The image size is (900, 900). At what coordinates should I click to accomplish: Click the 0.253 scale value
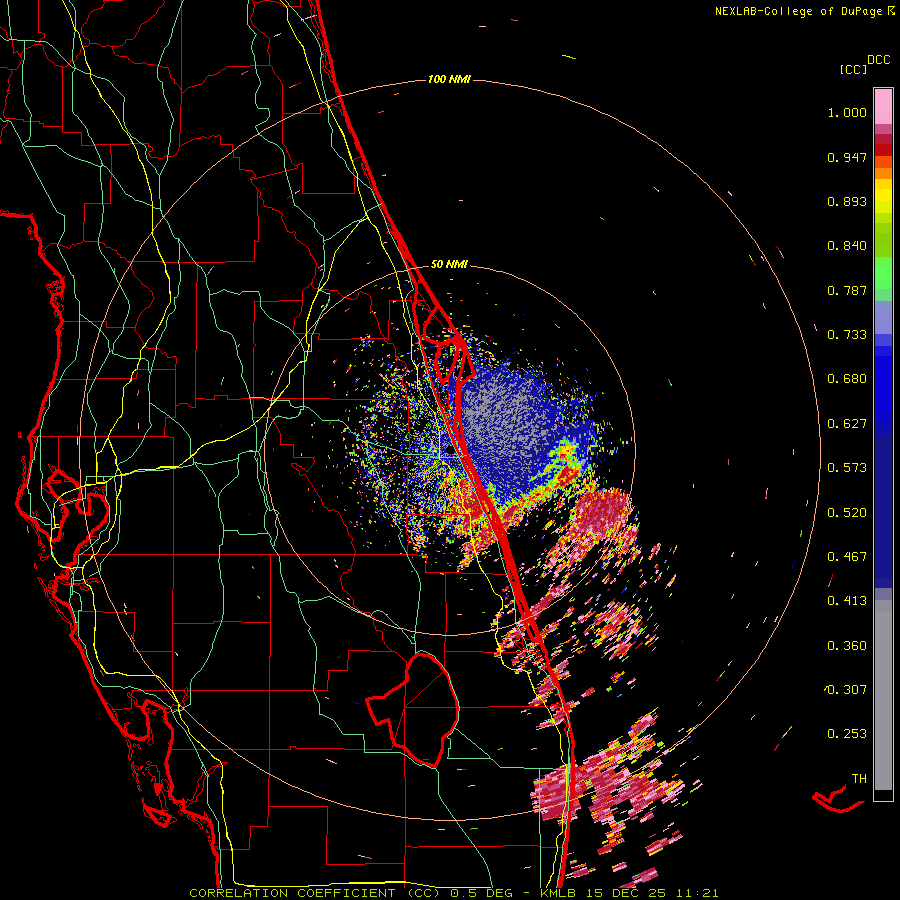pos(847,734)
